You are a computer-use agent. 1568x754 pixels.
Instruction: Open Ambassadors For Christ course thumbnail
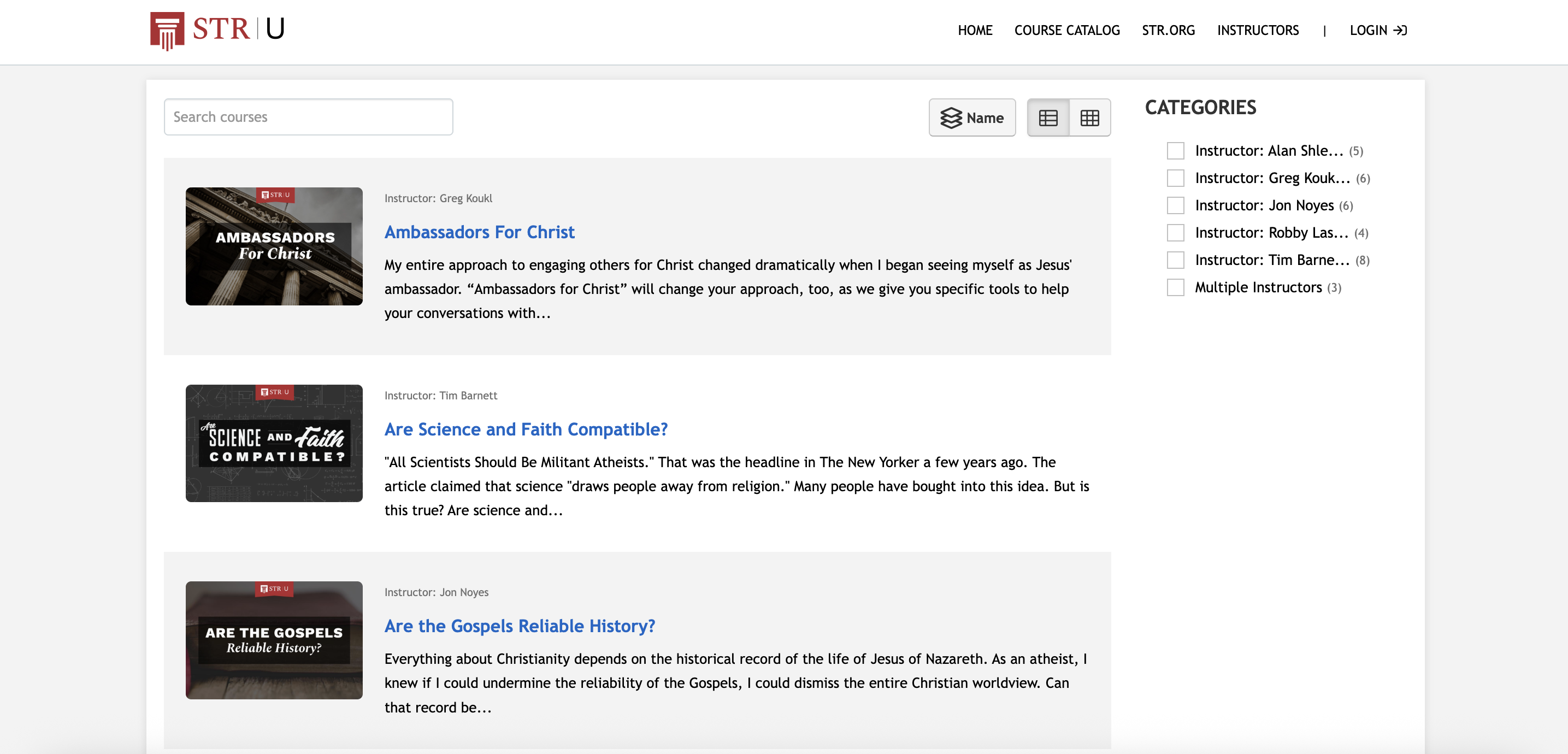(x=274, y=246)
